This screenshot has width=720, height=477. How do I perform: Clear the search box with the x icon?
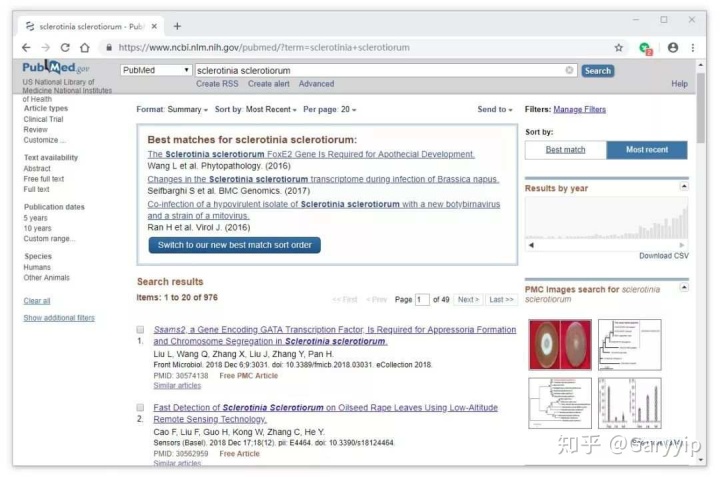(x=569, y=70)
